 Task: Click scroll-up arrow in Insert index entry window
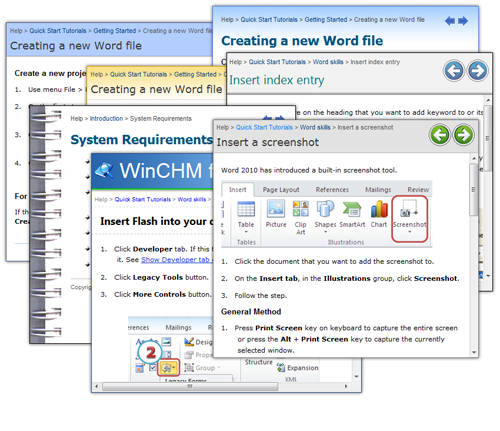click(488, 100)
